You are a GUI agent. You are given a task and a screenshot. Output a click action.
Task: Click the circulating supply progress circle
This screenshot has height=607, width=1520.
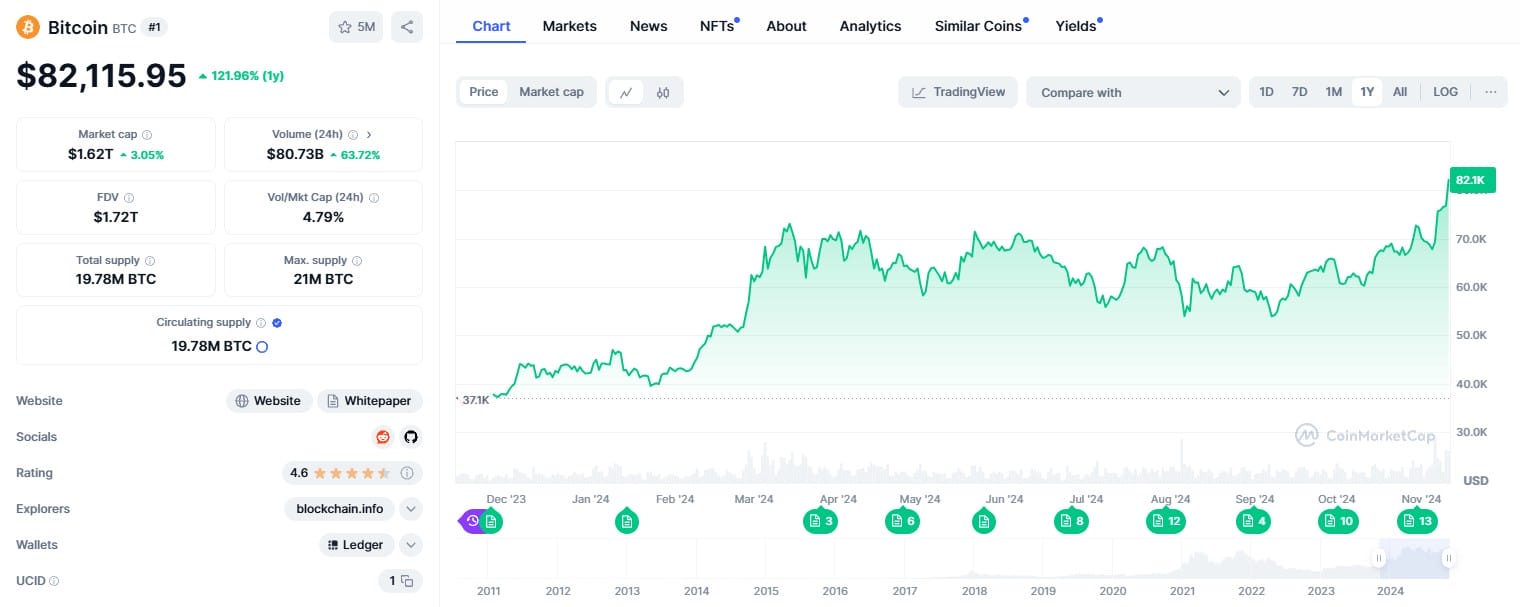point(262,347)
